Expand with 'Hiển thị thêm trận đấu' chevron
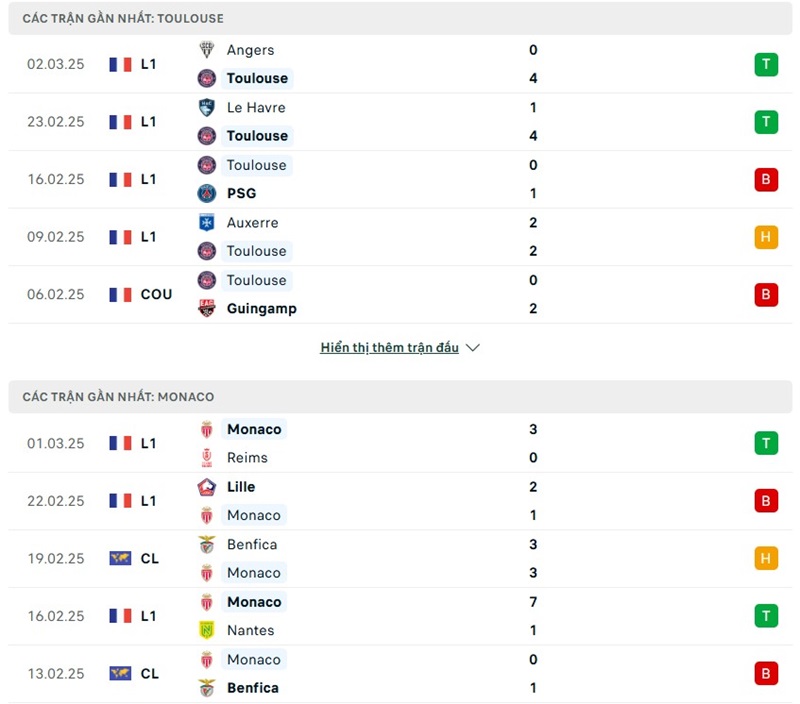800x704 pixels. point(473,348)
